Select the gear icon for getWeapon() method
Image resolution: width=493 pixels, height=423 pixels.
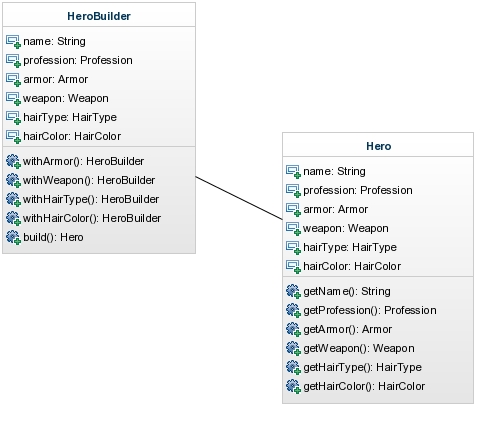pos(293,349)
